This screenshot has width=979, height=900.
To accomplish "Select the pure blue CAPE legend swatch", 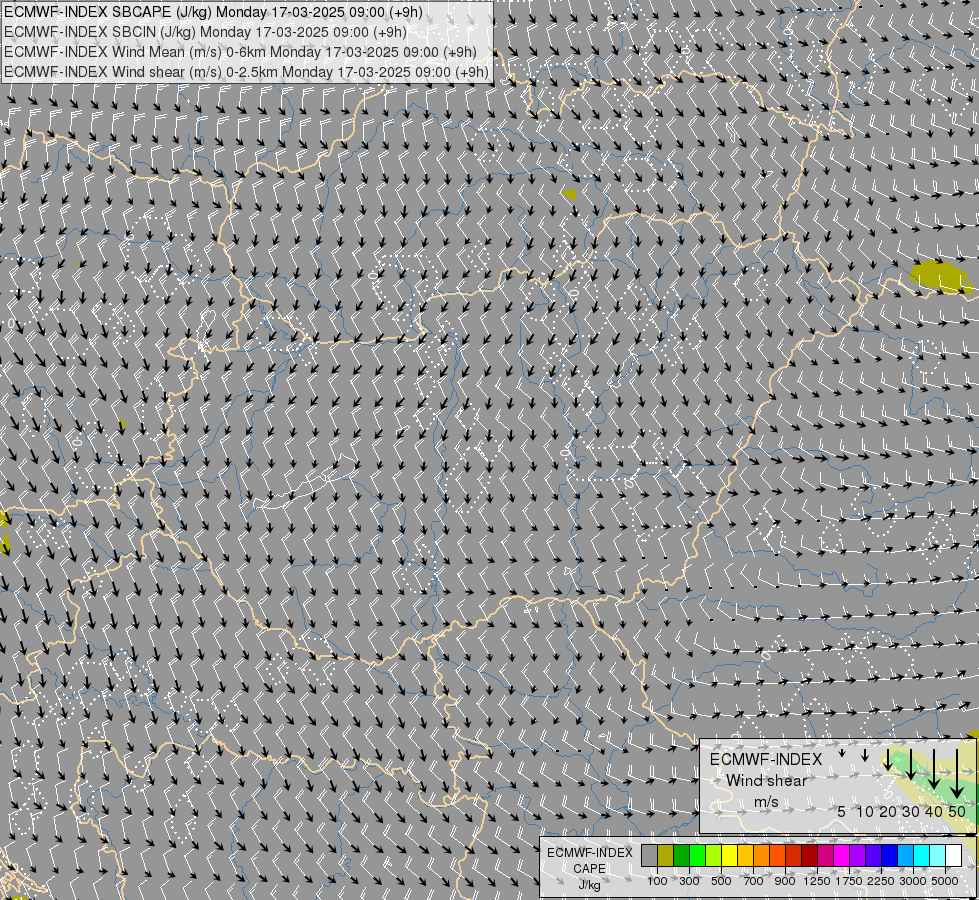I will 890,856.
